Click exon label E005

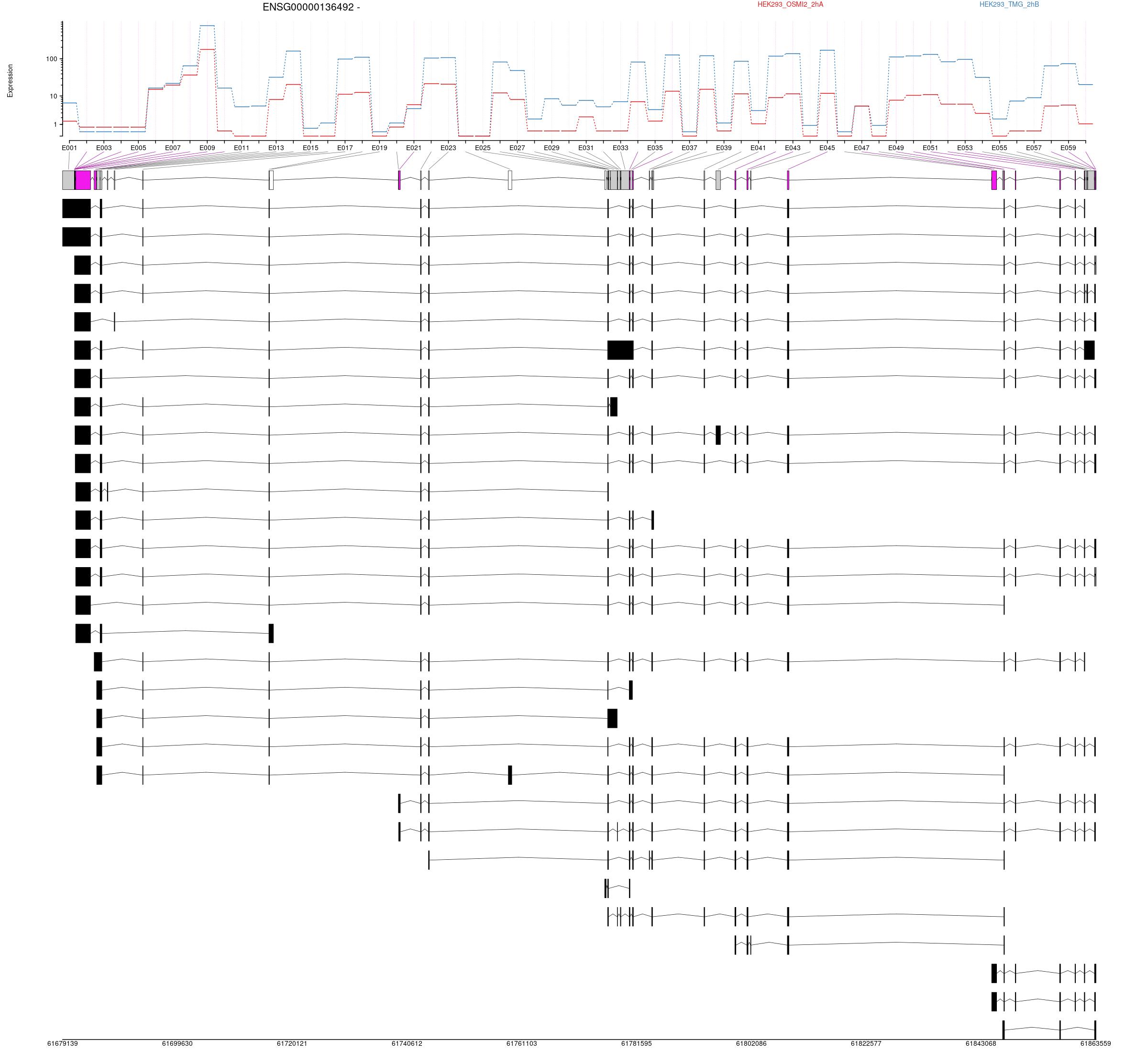coord(138,148)
